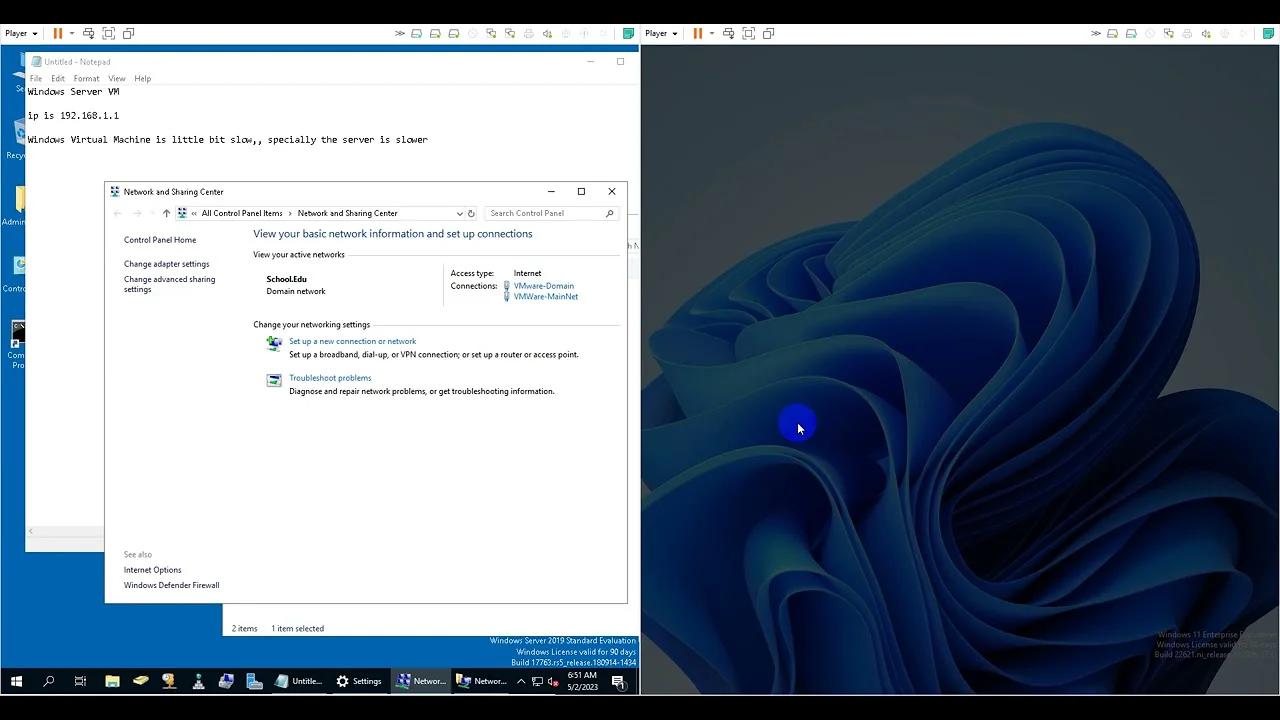Click the VMware-Domain connection link
The width and height of the screenshot is (1280, 720).
(x=543, y=285)
